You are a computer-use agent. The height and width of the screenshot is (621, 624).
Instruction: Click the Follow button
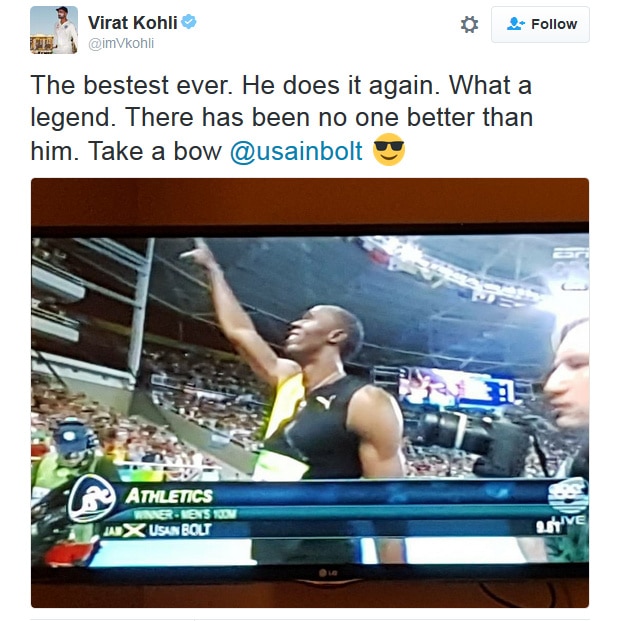[x=540, y=24]
